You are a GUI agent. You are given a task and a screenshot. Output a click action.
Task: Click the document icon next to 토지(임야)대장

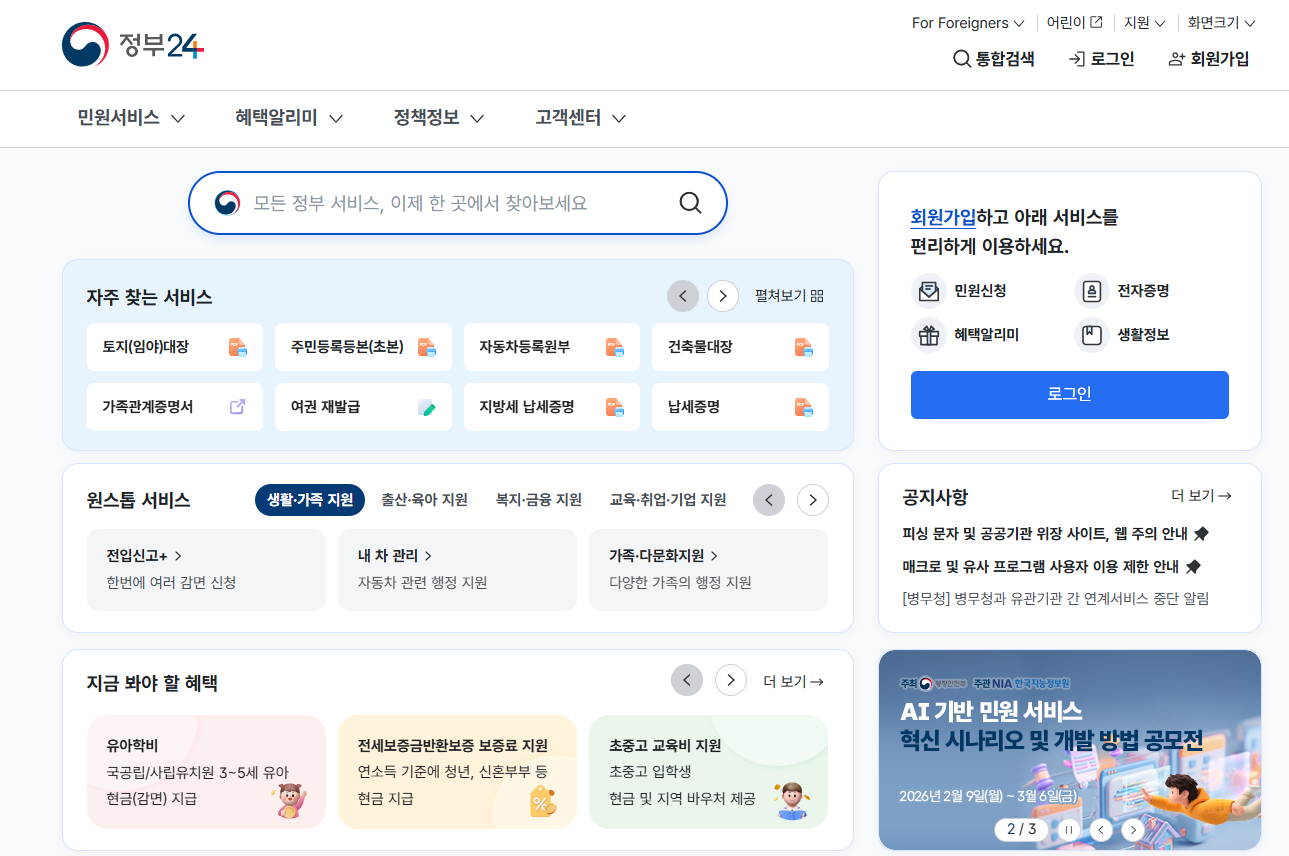click(238, 346)
